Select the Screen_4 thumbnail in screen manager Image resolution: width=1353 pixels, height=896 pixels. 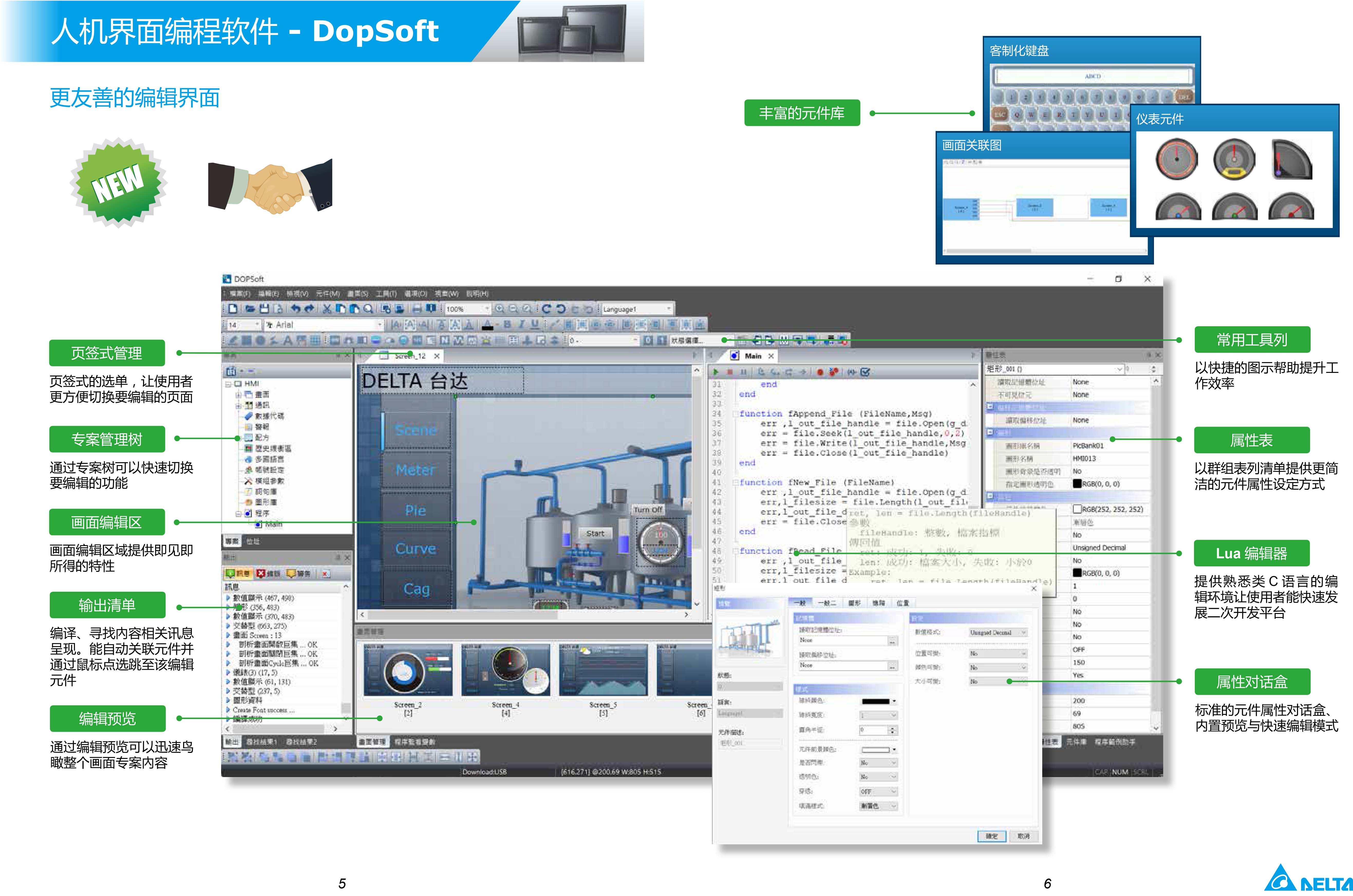coord(506,670)
